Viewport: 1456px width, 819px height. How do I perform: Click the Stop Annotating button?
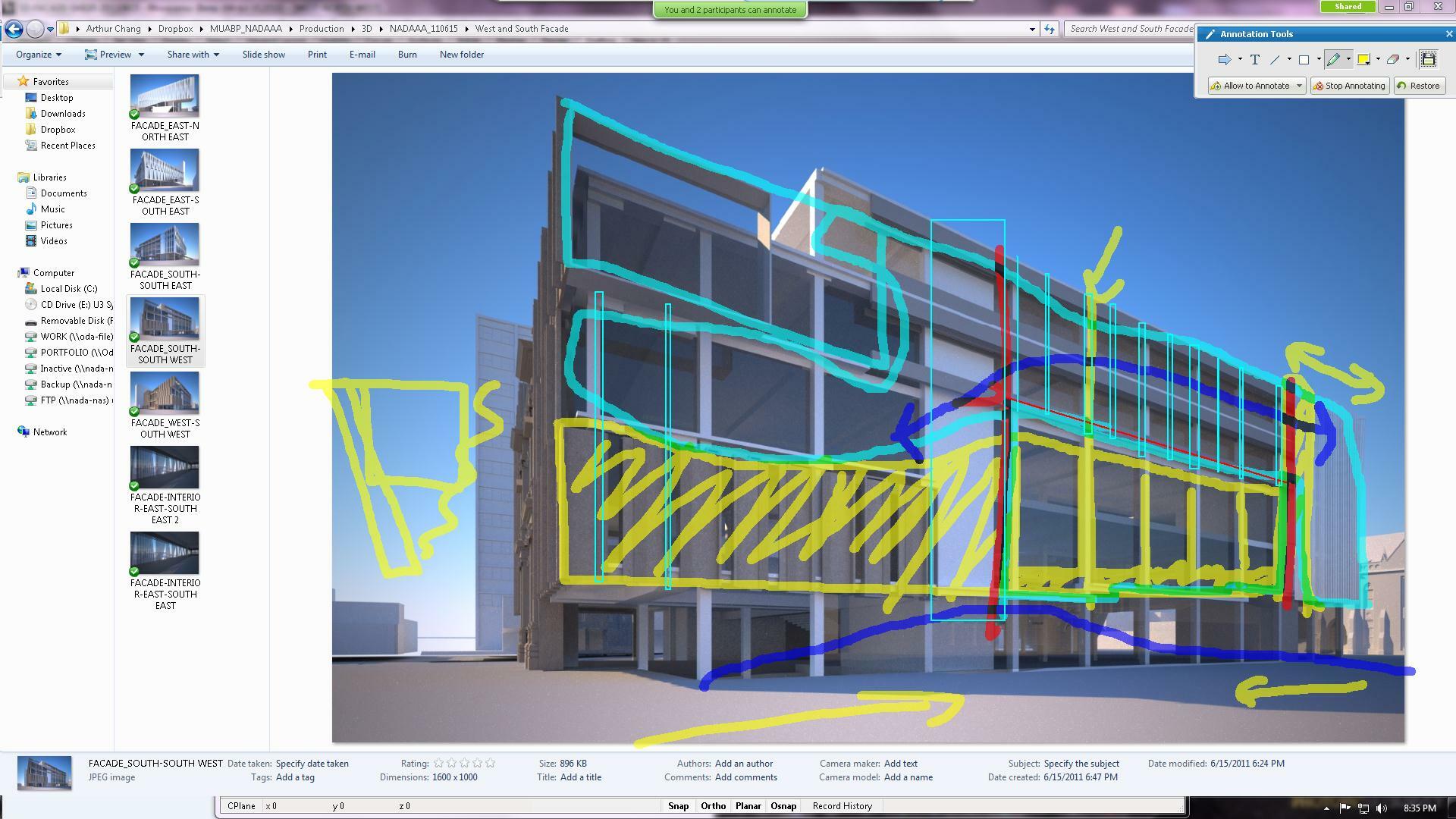click(1350, 86)
